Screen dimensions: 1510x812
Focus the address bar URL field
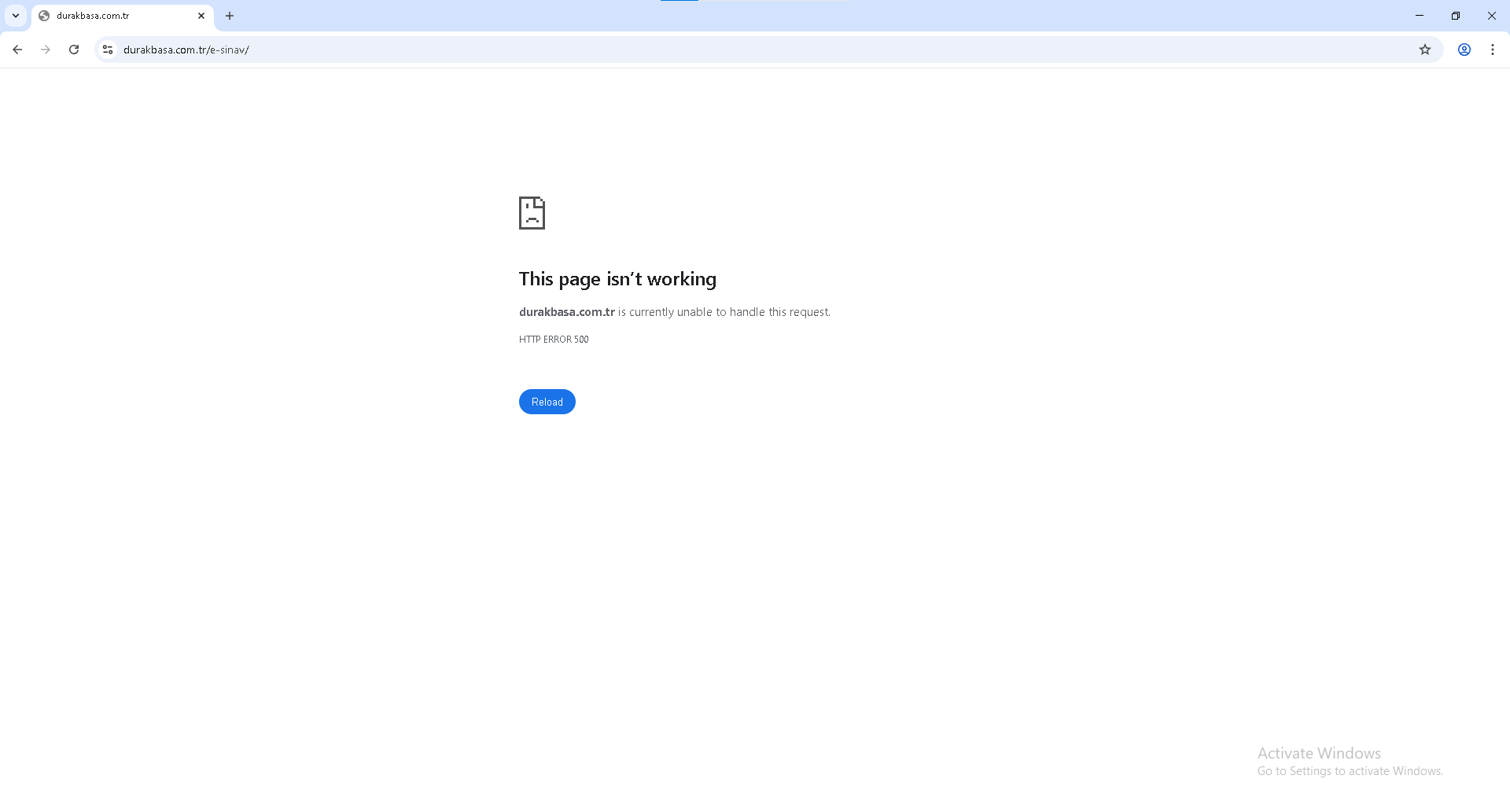coord(708,50)
